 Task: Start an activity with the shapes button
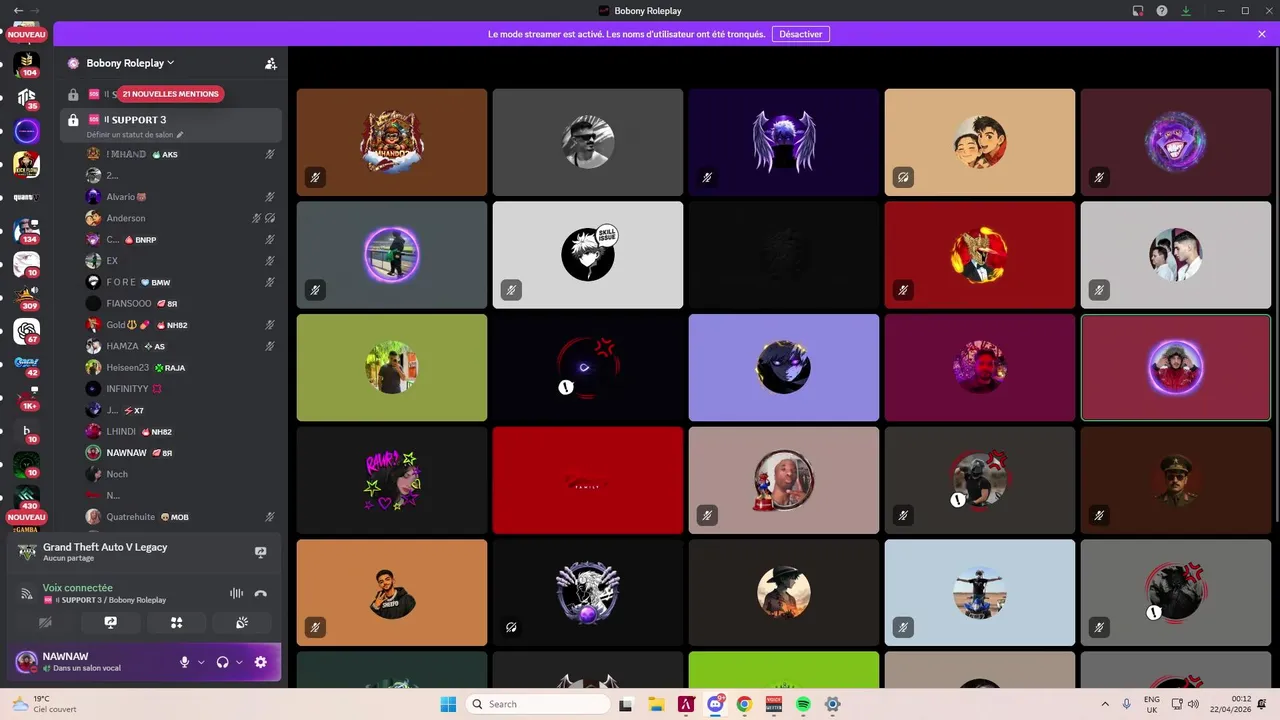tap(176, 622)
